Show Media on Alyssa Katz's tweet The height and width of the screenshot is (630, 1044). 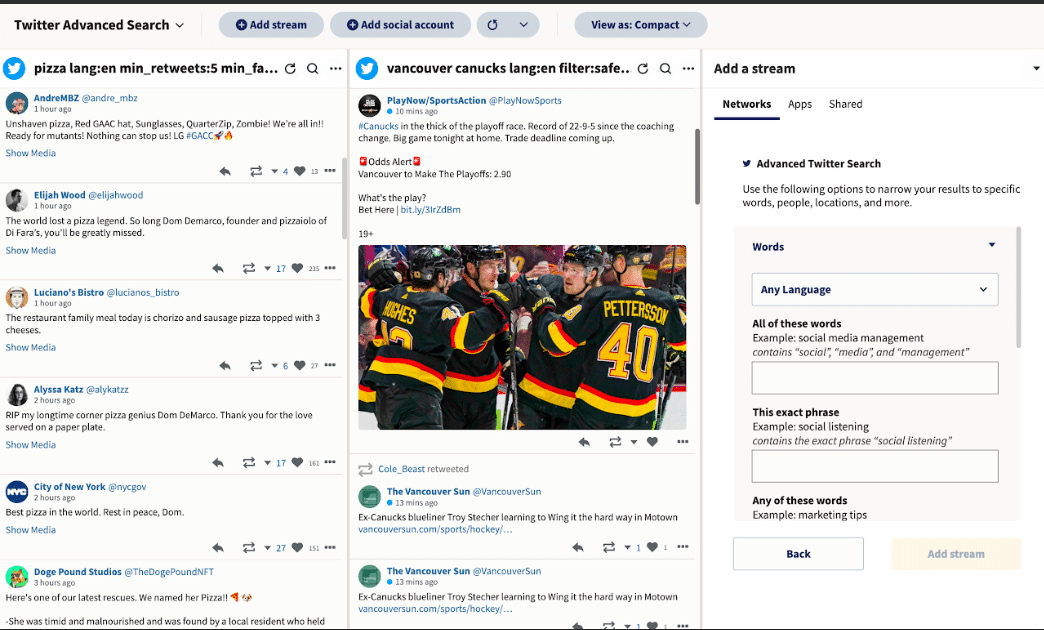[31, 445]
